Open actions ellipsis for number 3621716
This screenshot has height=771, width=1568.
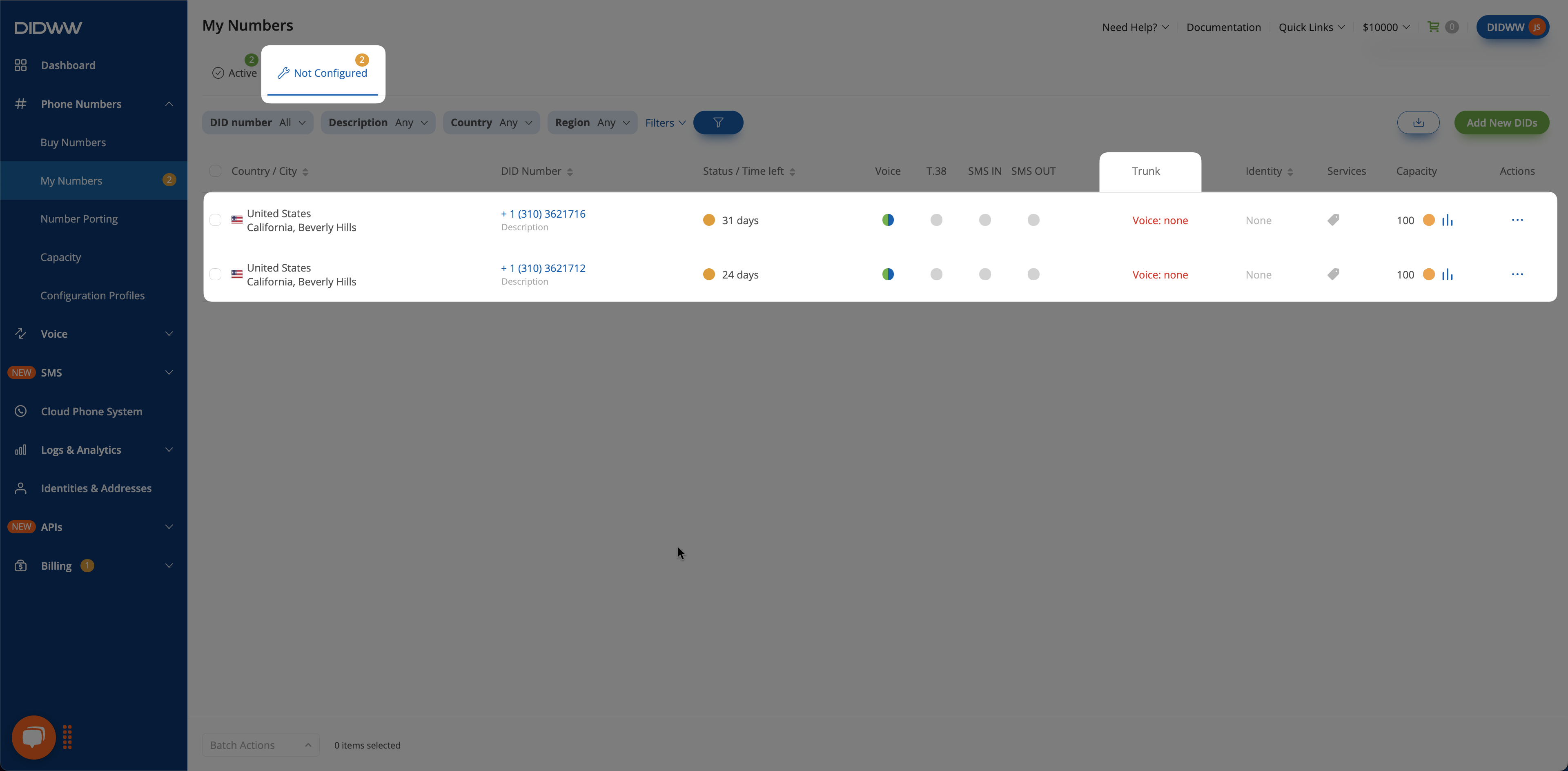[x=1517, y=220]
